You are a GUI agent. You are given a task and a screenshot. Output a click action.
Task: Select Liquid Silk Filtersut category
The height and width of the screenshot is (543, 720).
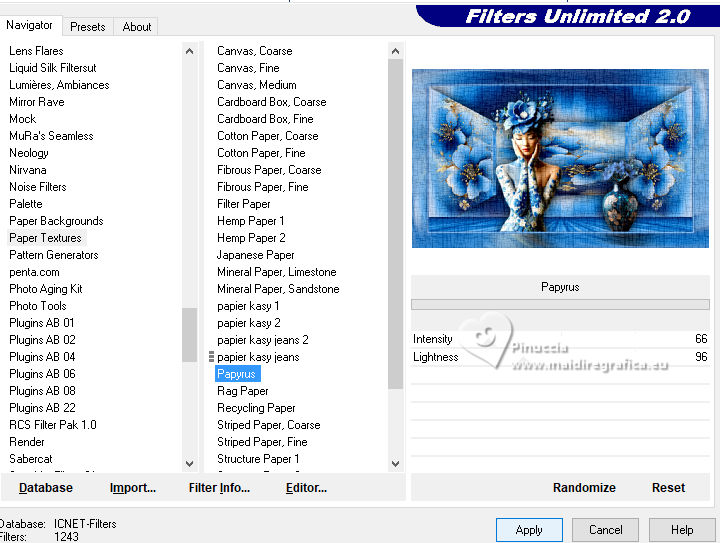[53, 68]
